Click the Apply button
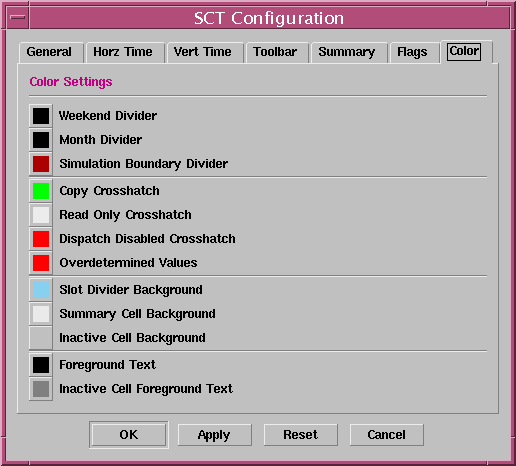The height and width of the screenshot is (466, 516). (214, 435)
